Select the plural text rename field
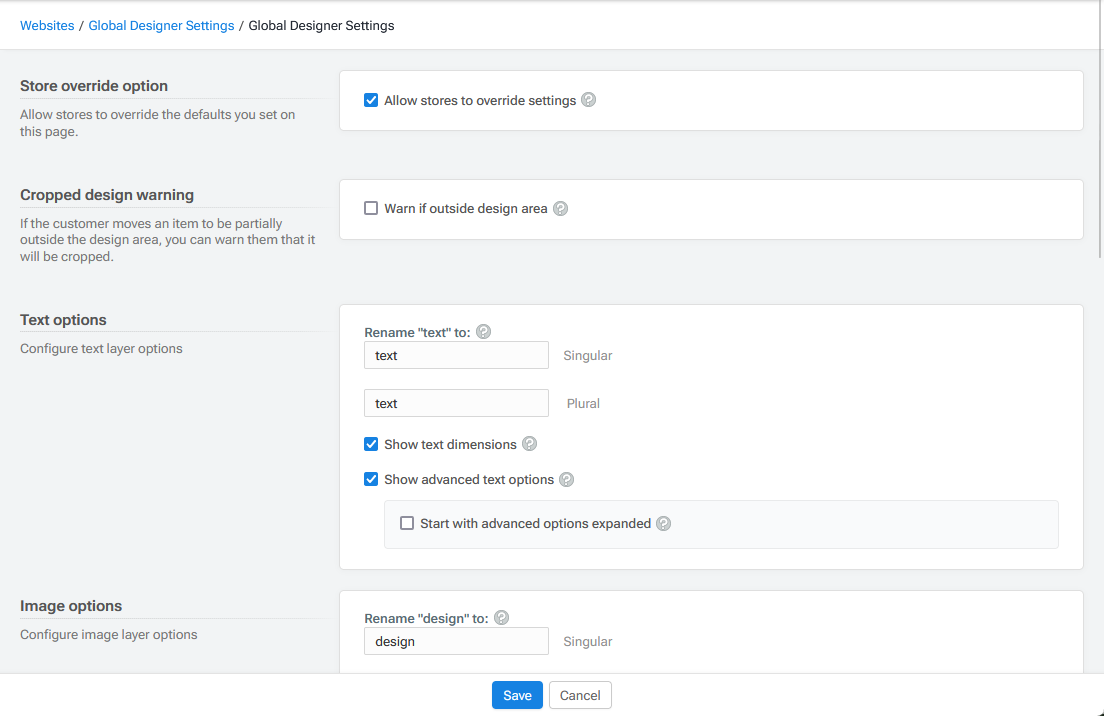 tap(456, 403)
